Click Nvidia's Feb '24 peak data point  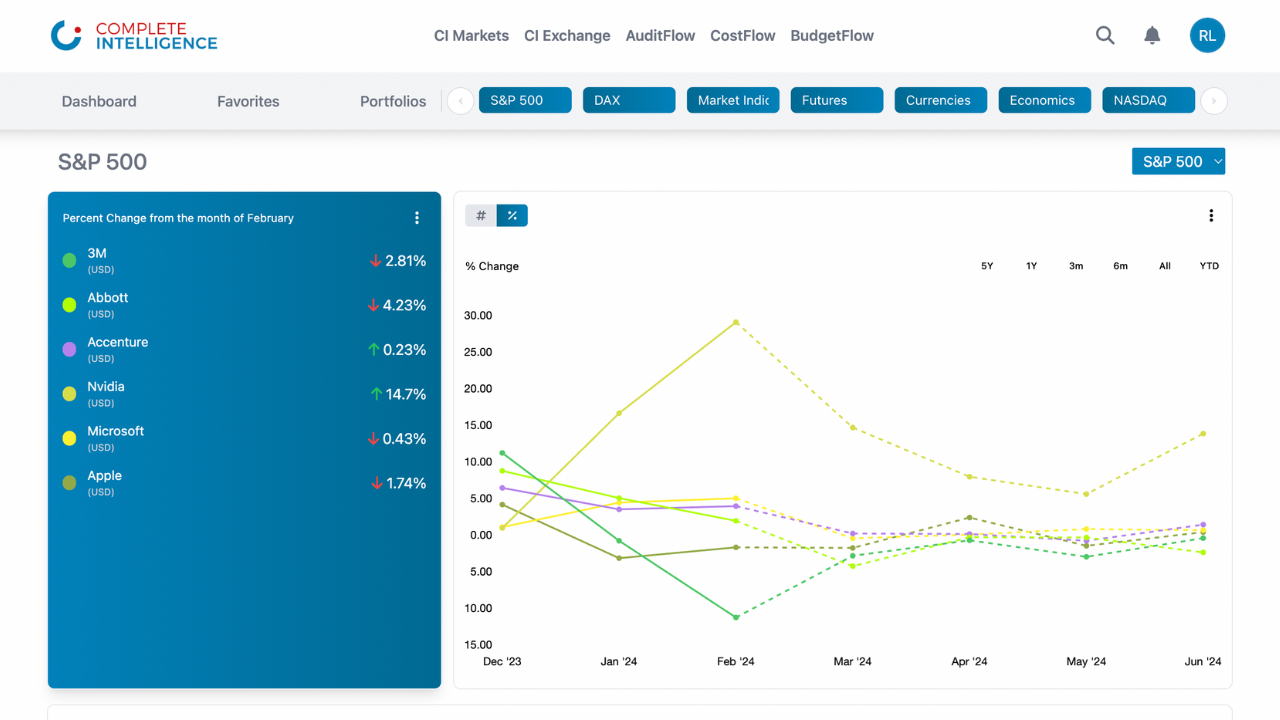pos(736,322)
